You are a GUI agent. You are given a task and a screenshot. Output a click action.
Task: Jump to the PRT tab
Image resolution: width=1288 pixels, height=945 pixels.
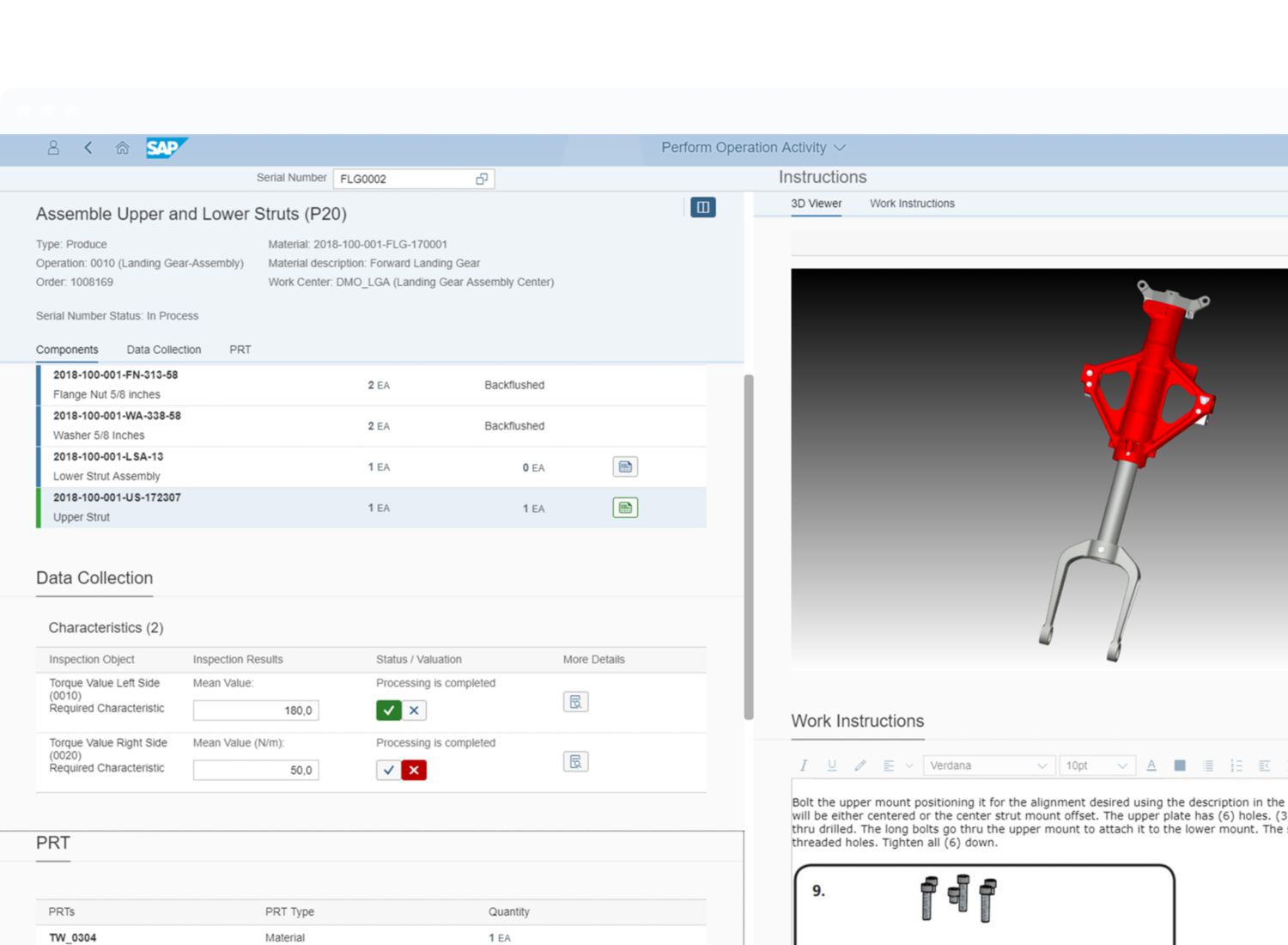coord(240,350)
